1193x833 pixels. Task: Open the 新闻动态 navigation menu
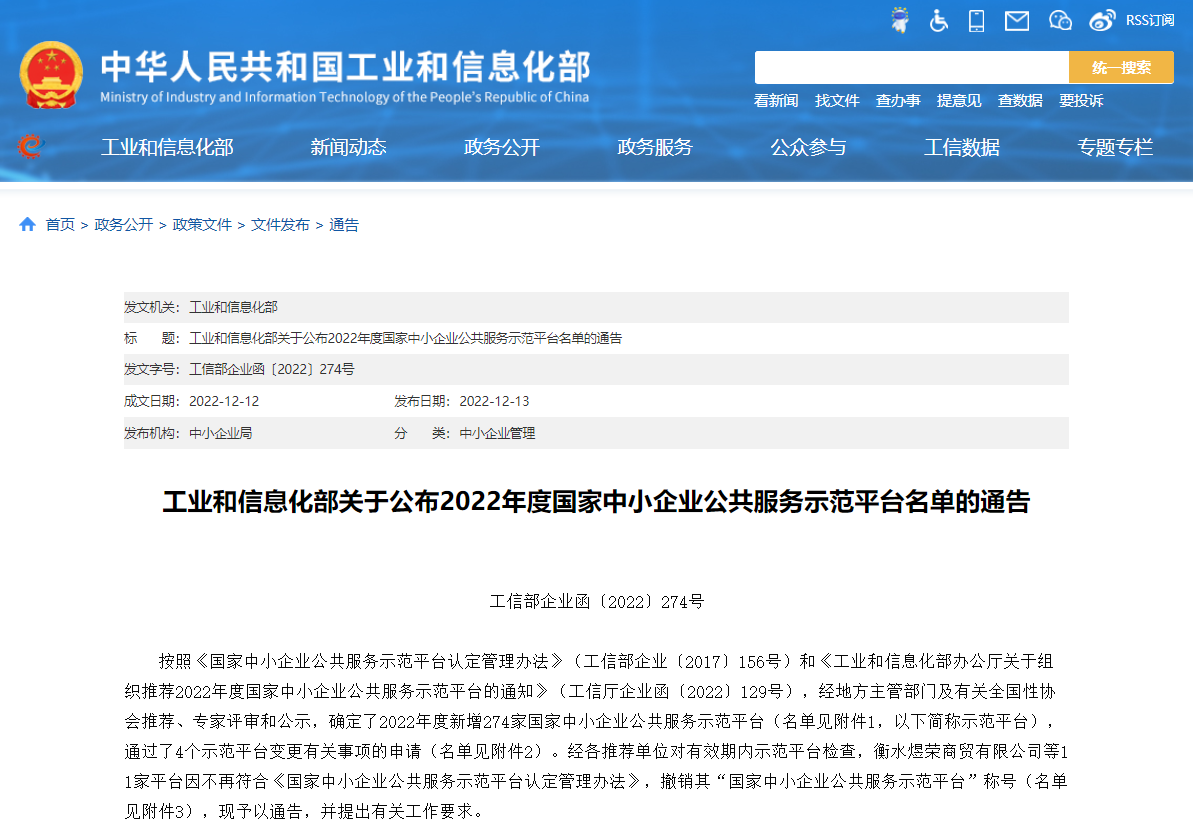point(347,146)
